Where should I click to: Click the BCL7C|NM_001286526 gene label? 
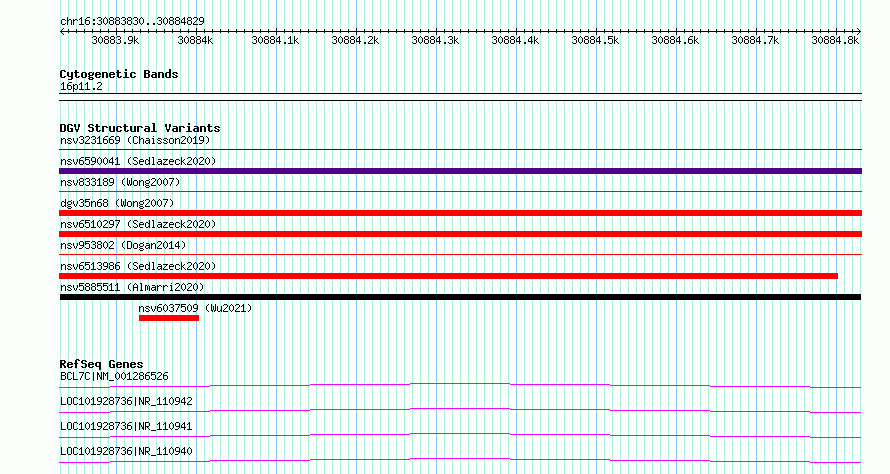tap(114, 376)
